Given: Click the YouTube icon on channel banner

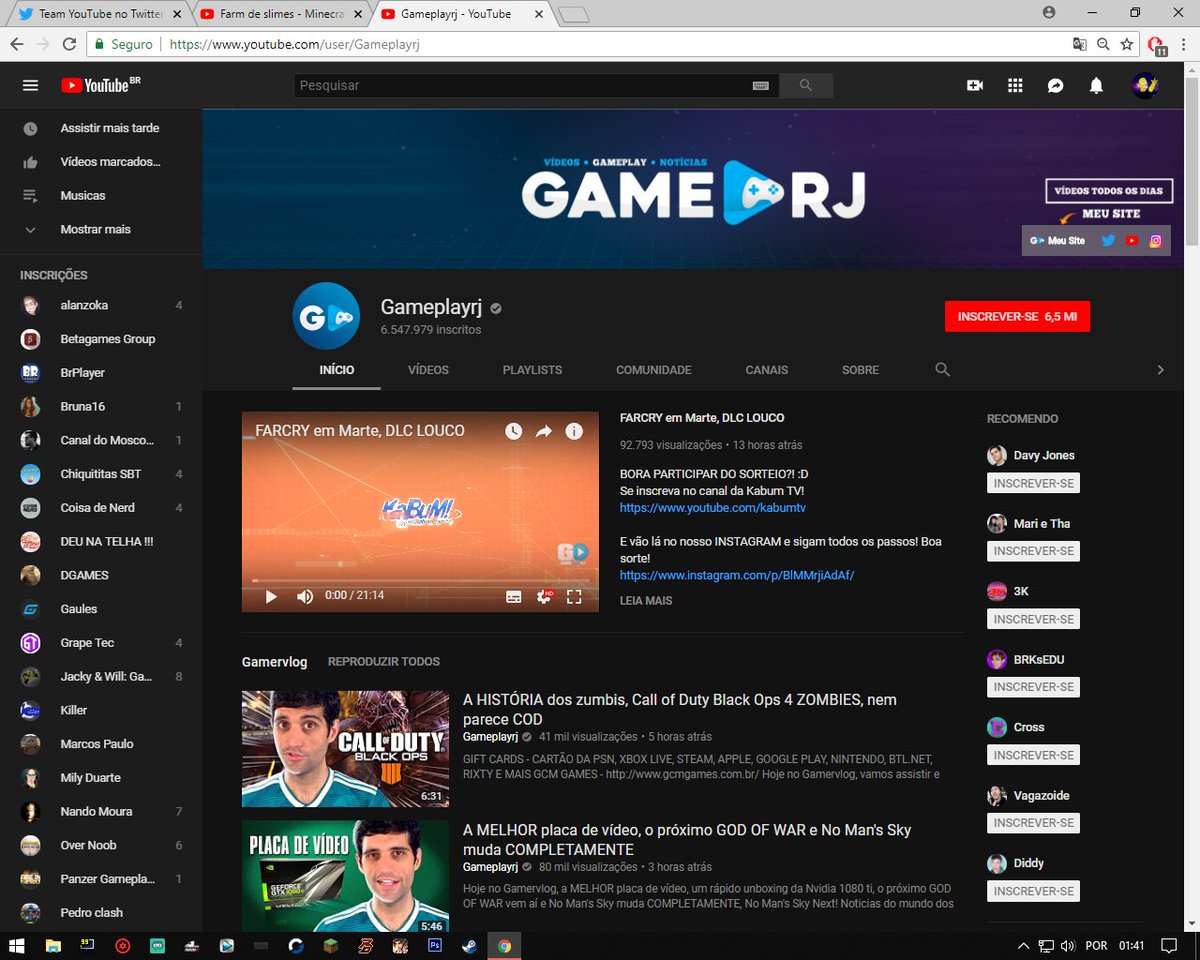Looking at the screenshot, I should click(1132, 240).
